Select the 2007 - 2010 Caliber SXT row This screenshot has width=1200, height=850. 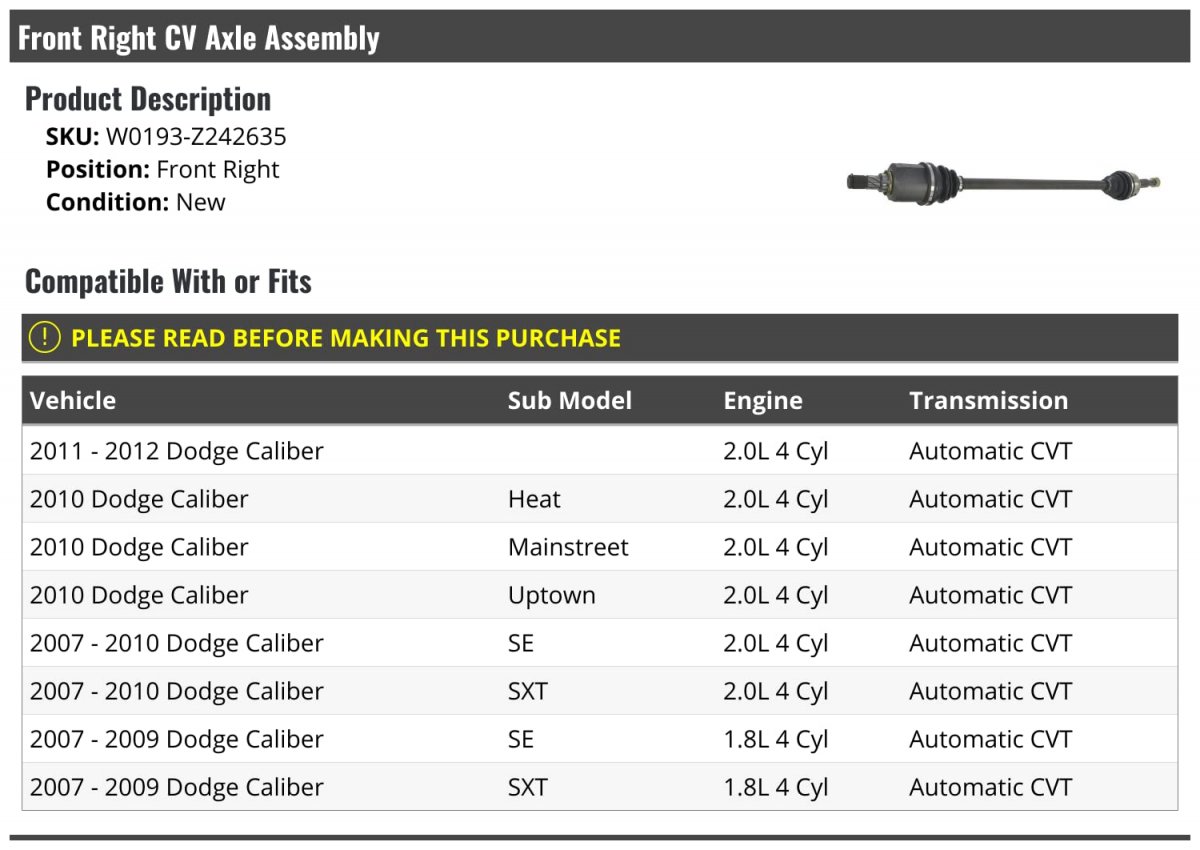click(x=177, y=691)
